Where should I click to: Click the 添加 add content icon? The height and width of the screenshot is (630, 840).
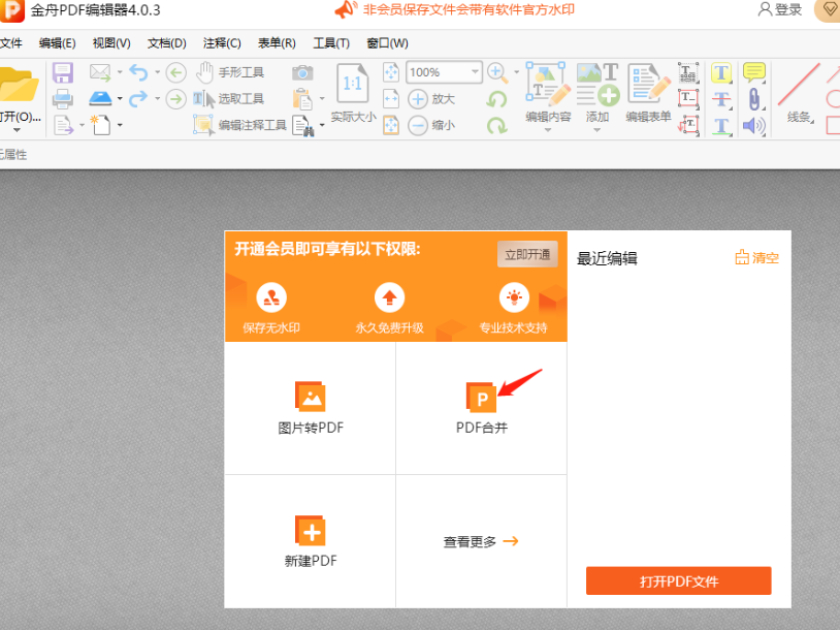[x=598, y=84]
